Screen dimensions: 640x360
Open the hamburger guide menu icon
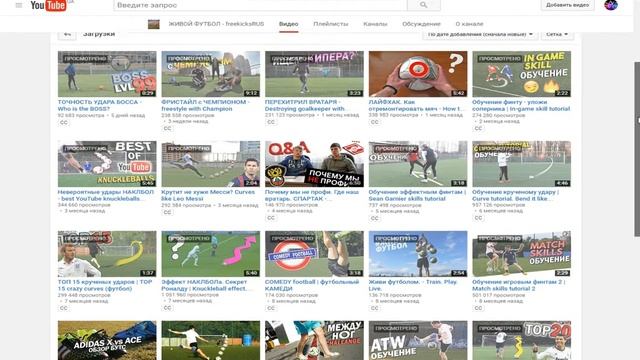18,5
